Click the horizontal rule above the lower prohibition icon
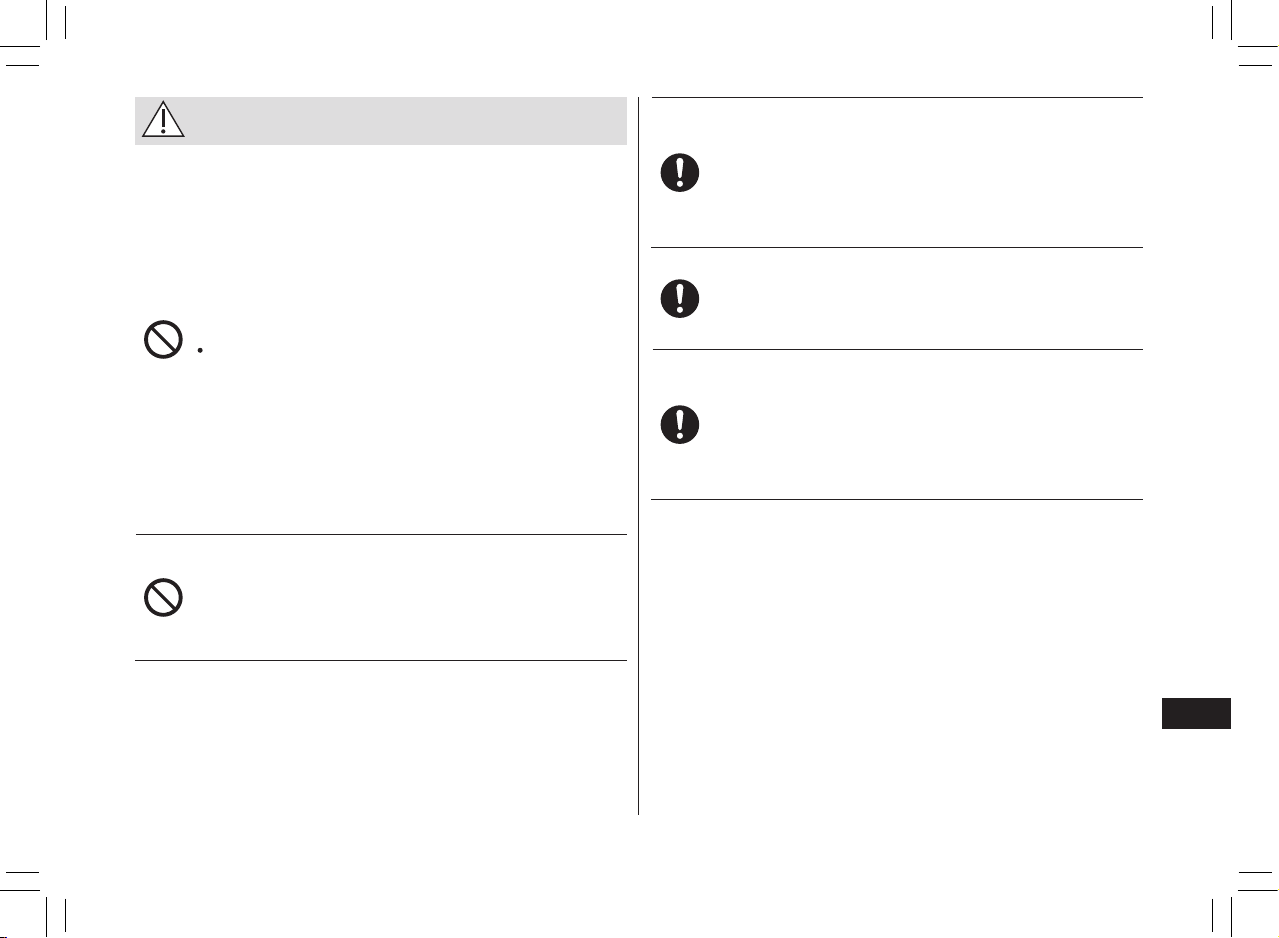 (x=381, y=534)
